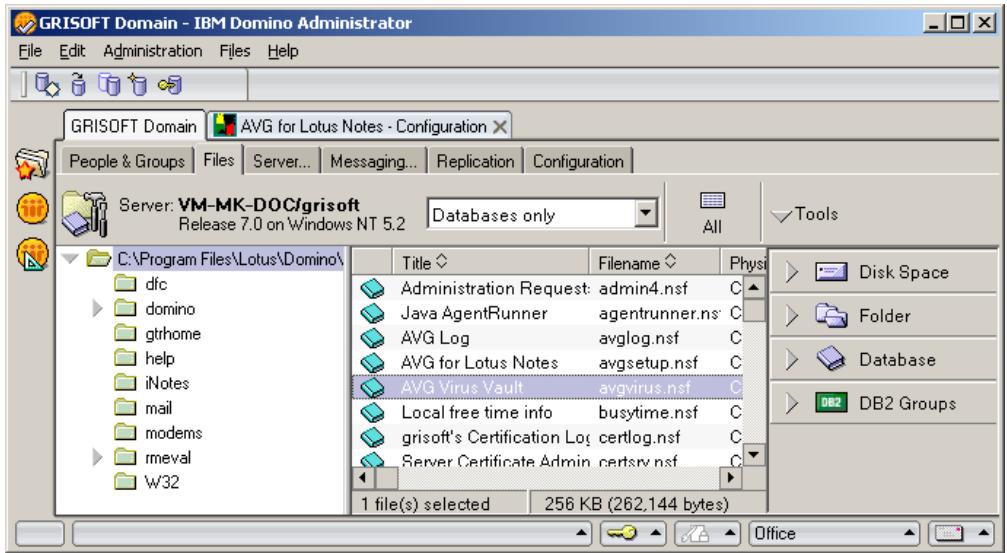Open the Edit menu
1007x553 pixels.
(x=72, y=51)
